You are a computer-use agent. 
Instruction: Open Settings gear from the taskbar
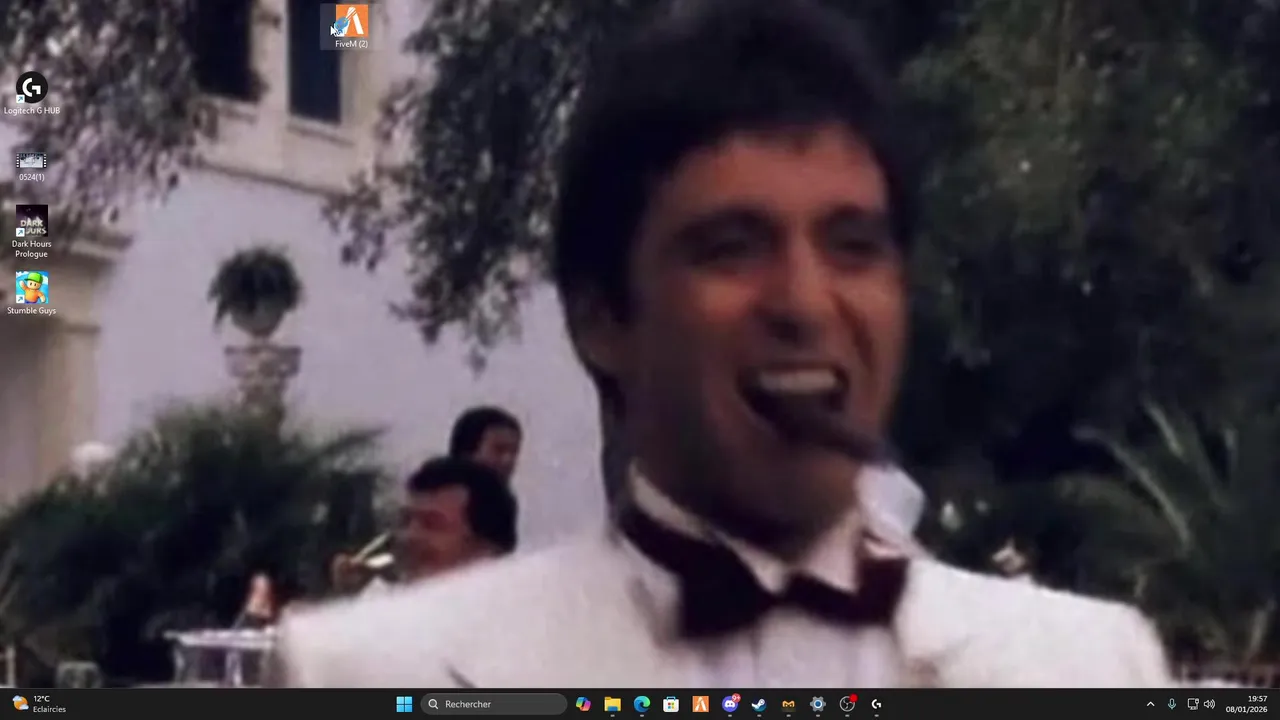point(818,704)
